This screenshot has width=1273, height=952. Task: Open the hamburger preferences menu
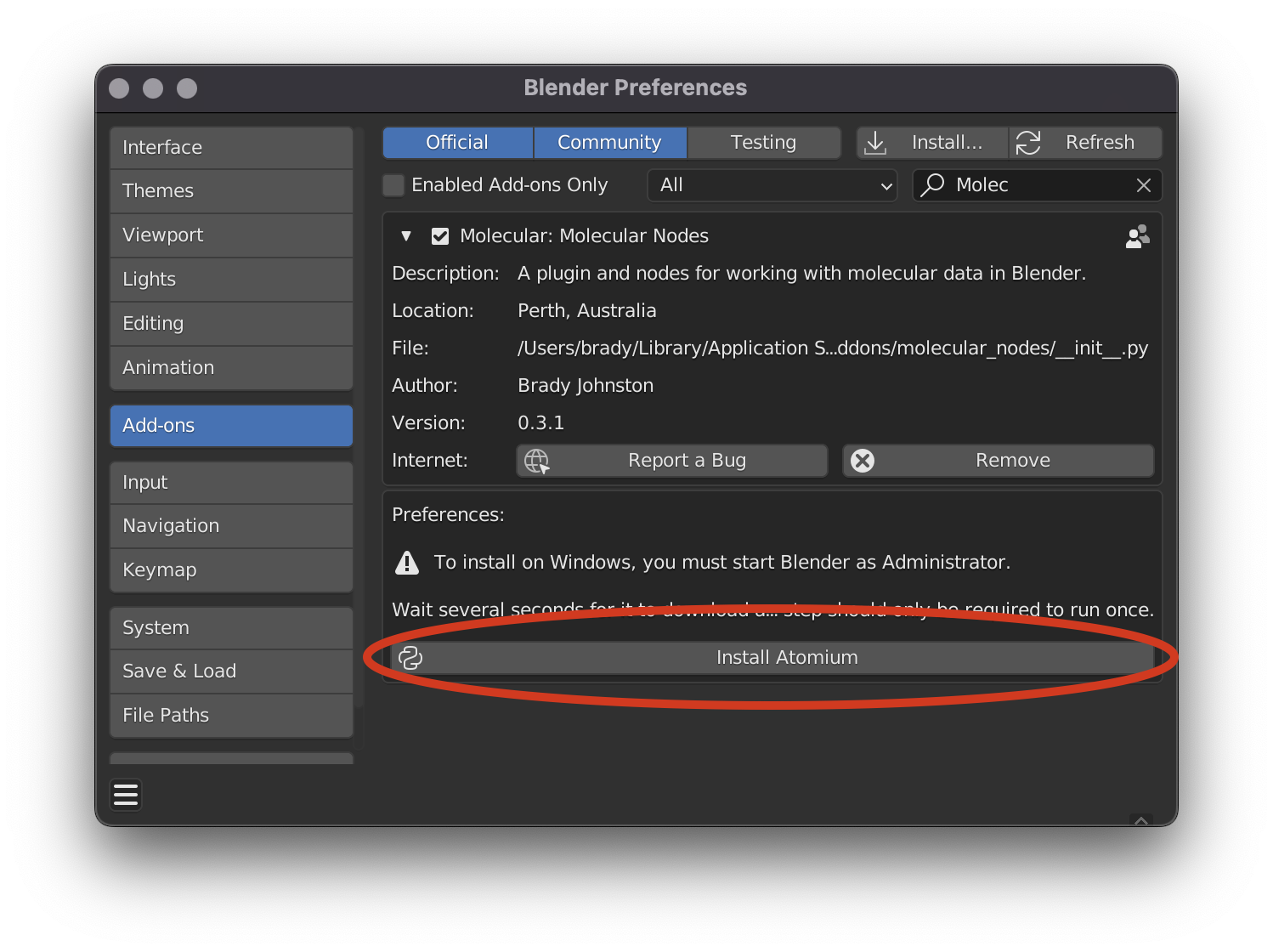(x=126, y=795)
